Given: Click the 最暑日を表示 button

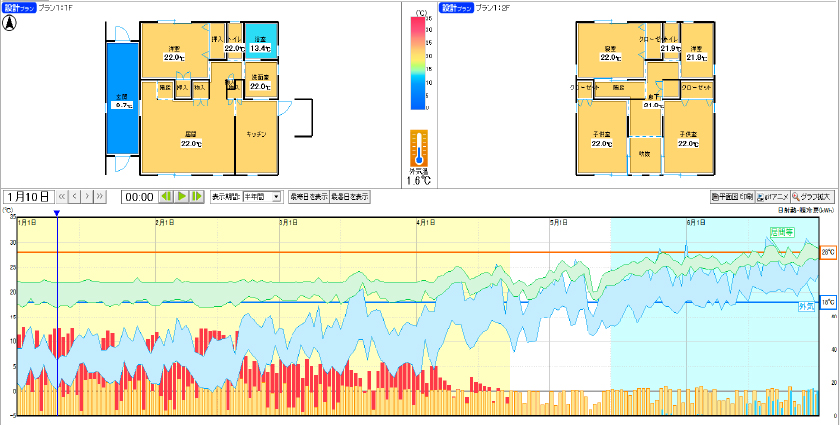Looking at the screenshot, I should [350, 197].
